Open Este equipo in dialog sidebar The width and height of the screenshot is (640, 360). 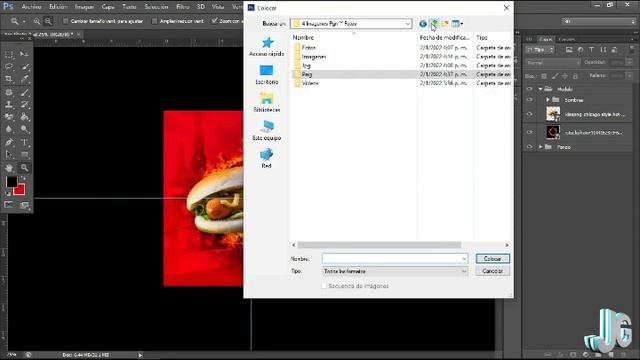(x=267, y=131)
